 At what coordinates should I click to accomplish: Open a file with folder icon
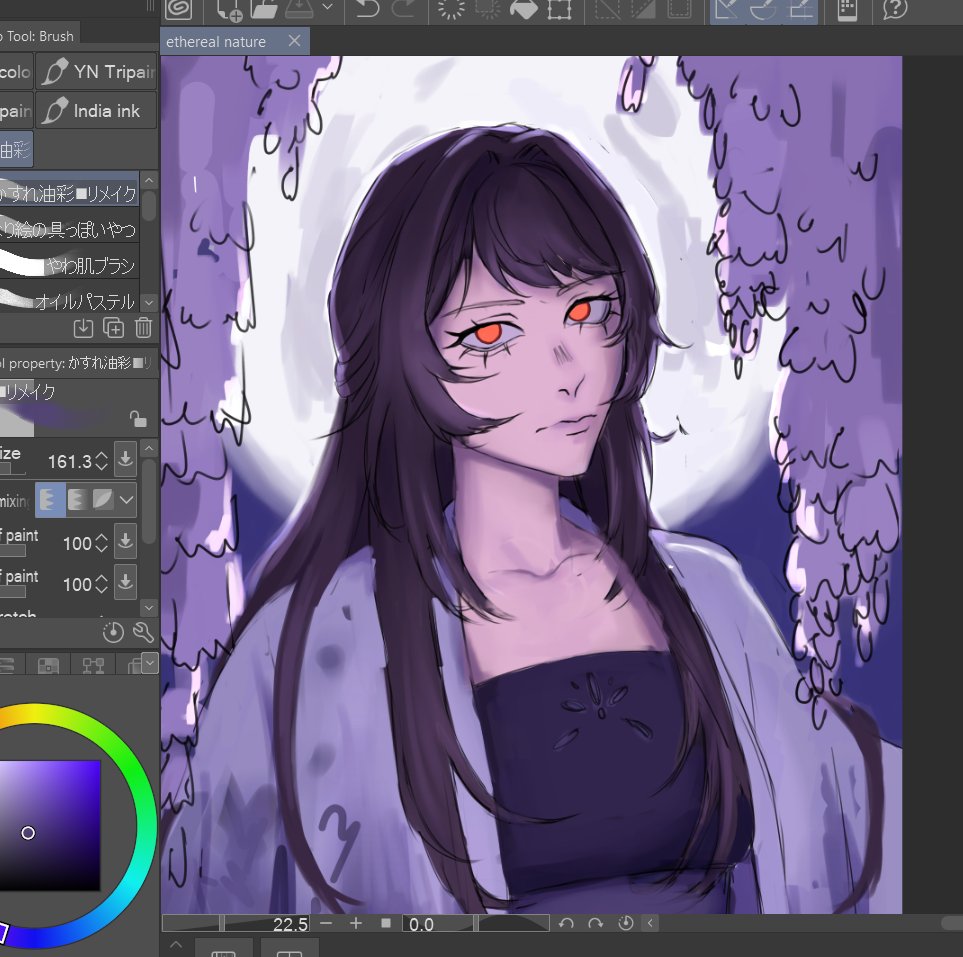pos(264,9)
